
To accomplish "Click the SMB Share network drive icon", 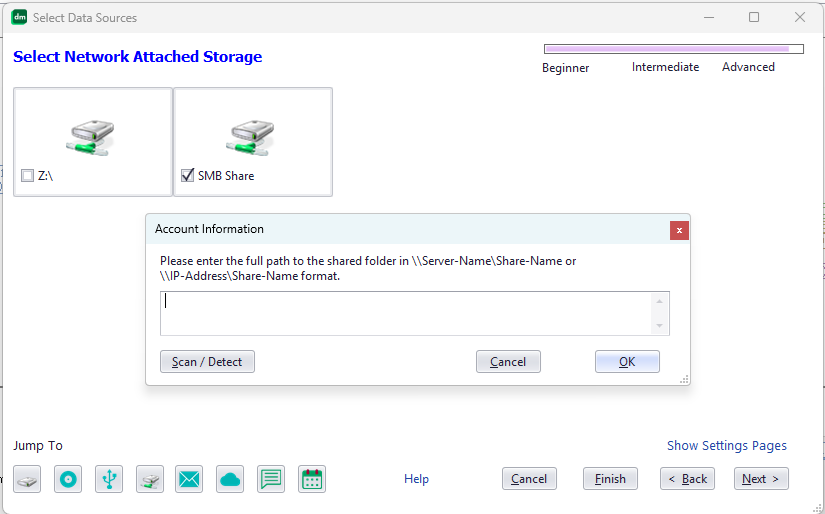I will point(250,138).
